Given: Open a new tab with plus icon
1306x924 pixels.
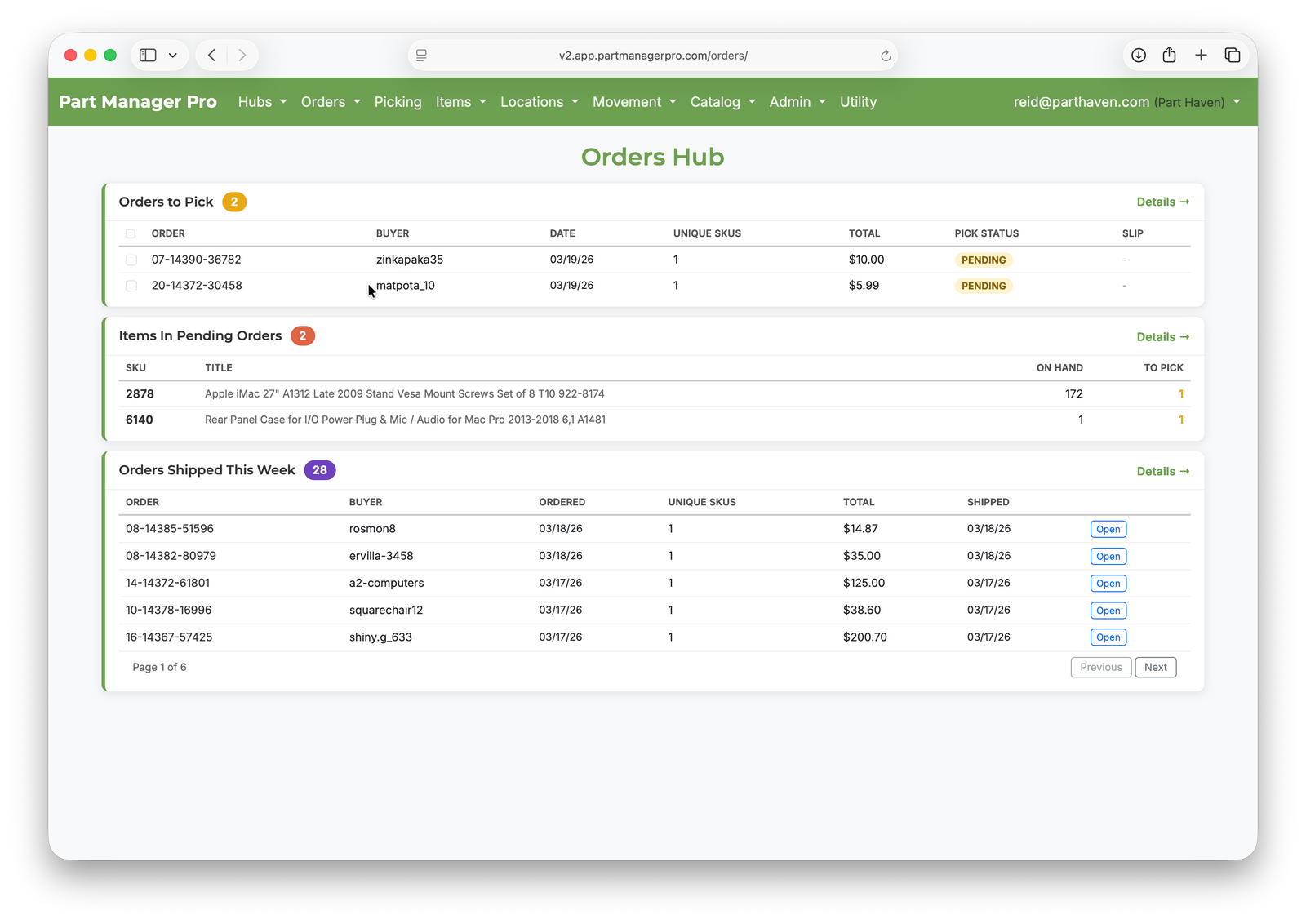Looking at the screenshot, I should (x=1201, y=56).
